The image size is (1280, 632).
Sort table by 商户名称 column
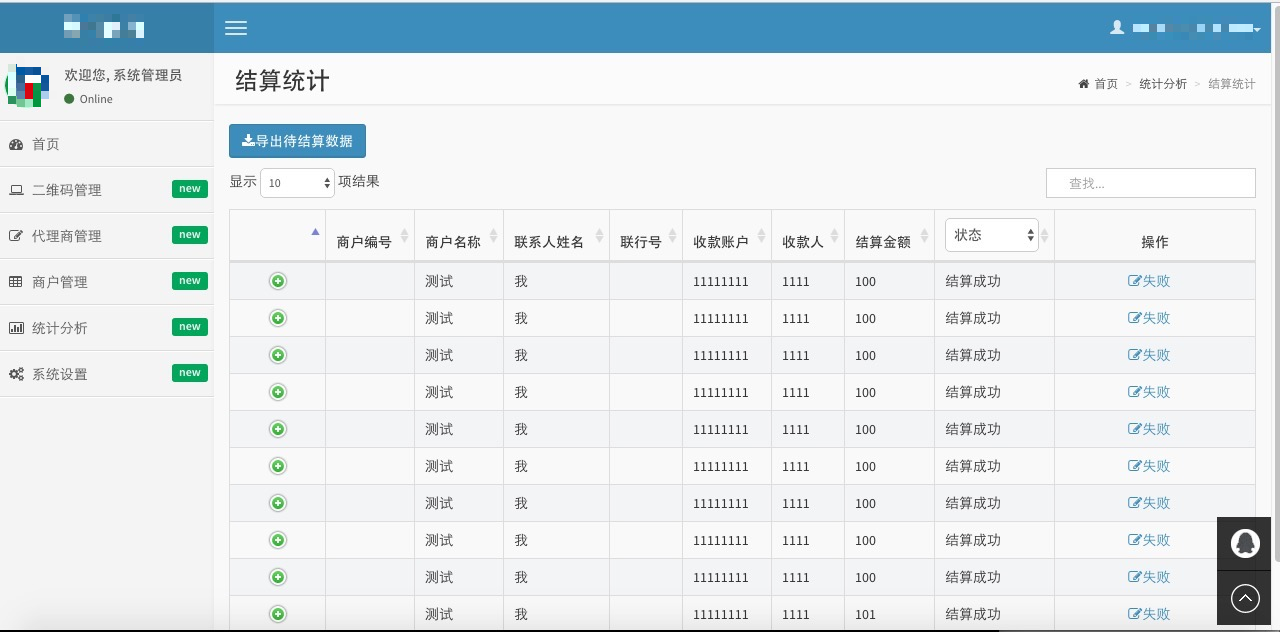(457, 241)
